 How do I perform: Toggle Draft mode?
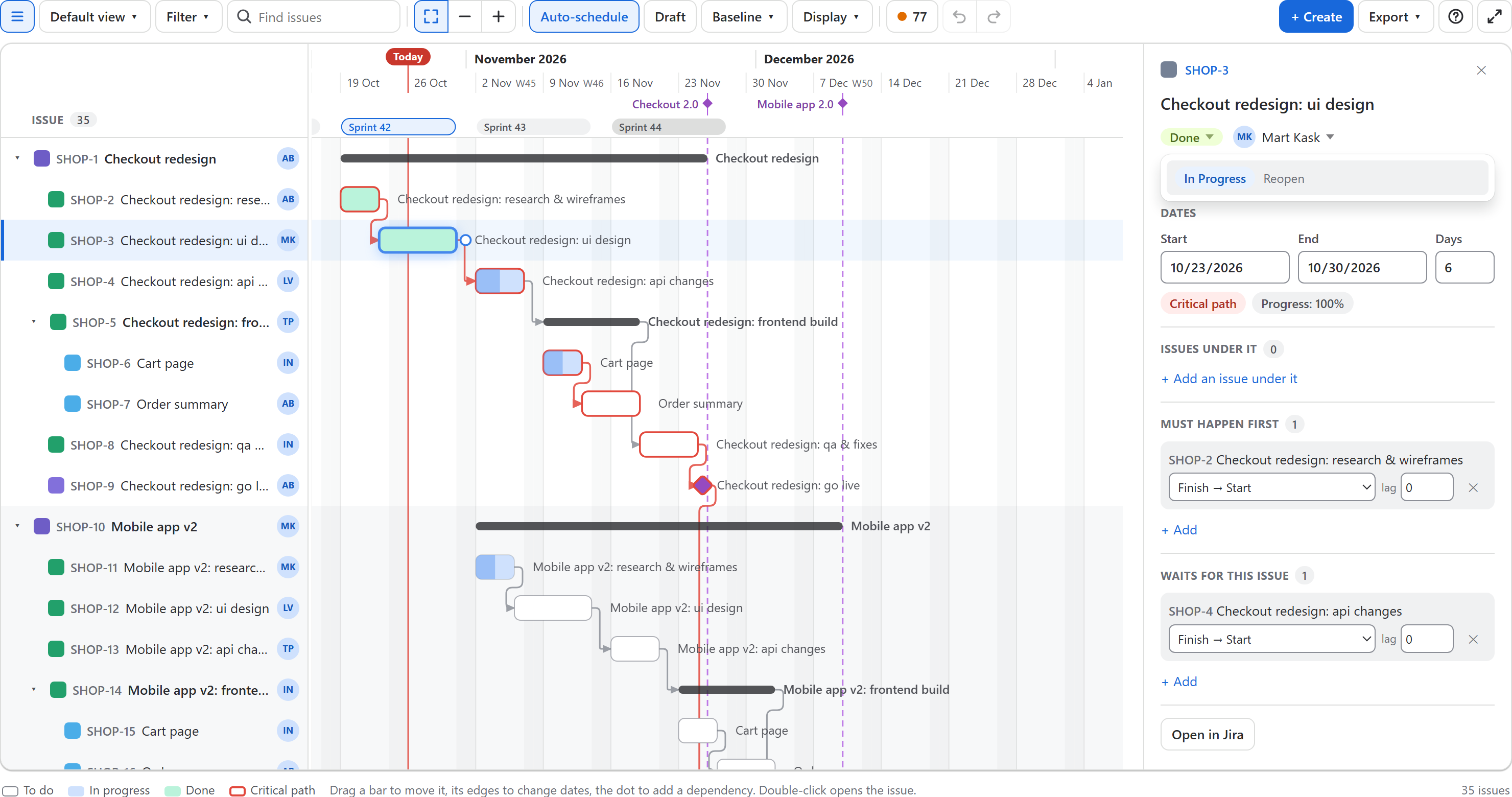(670, 16)
